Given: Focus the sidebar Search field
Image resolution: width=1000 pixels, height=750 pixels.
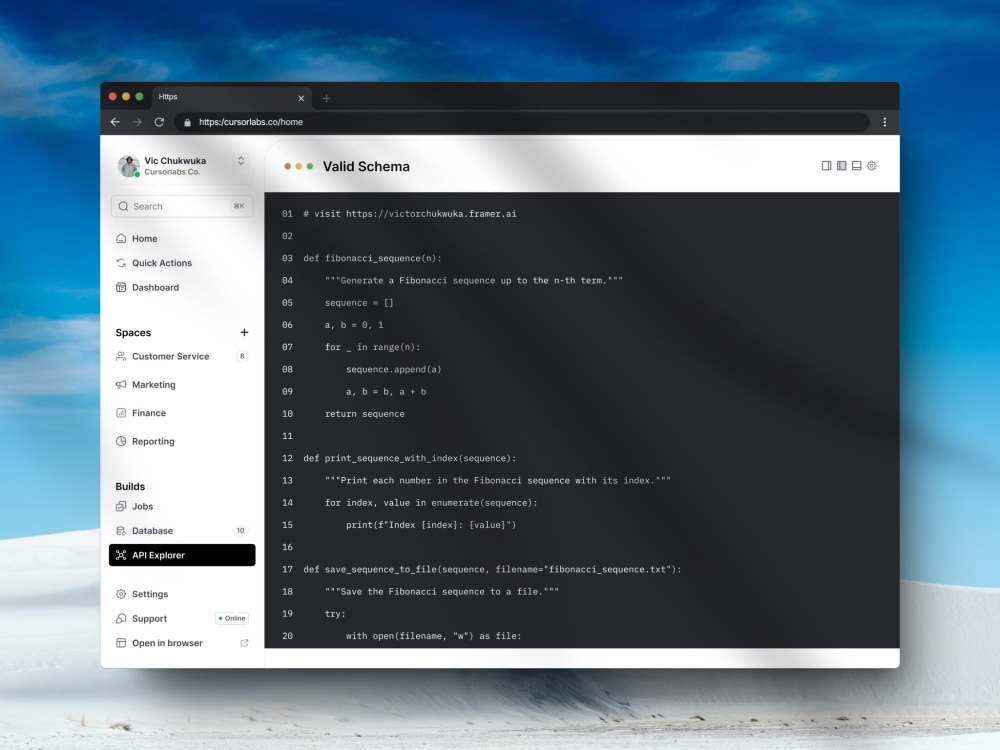Looking at the screenshot, I should [x=182, y=206].
